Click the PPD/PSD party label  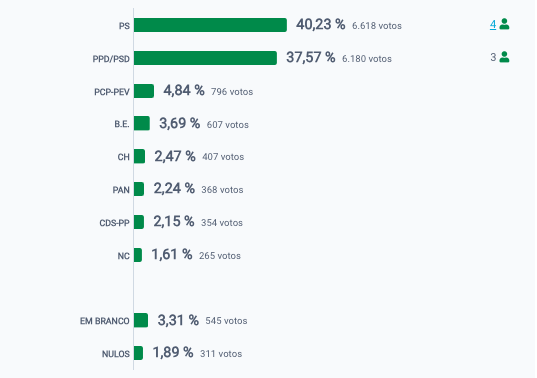[111, 59]
